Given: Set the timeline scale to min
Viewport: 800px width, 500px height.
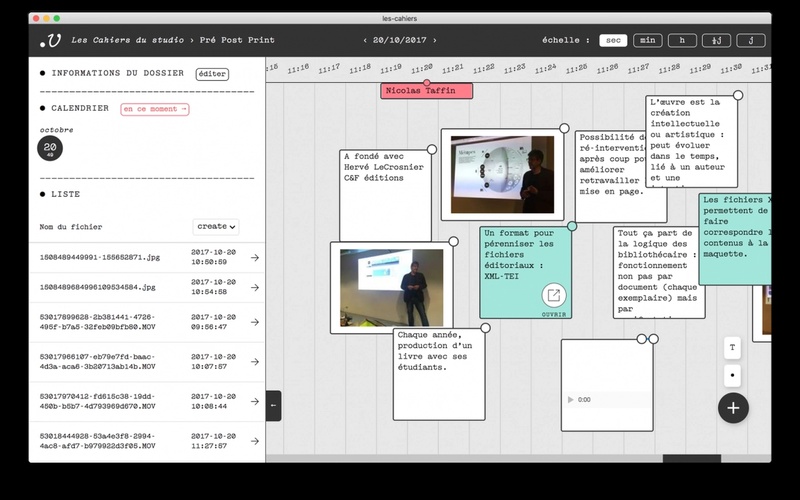Looking at the screenshot, I should [x=648, y=40].
